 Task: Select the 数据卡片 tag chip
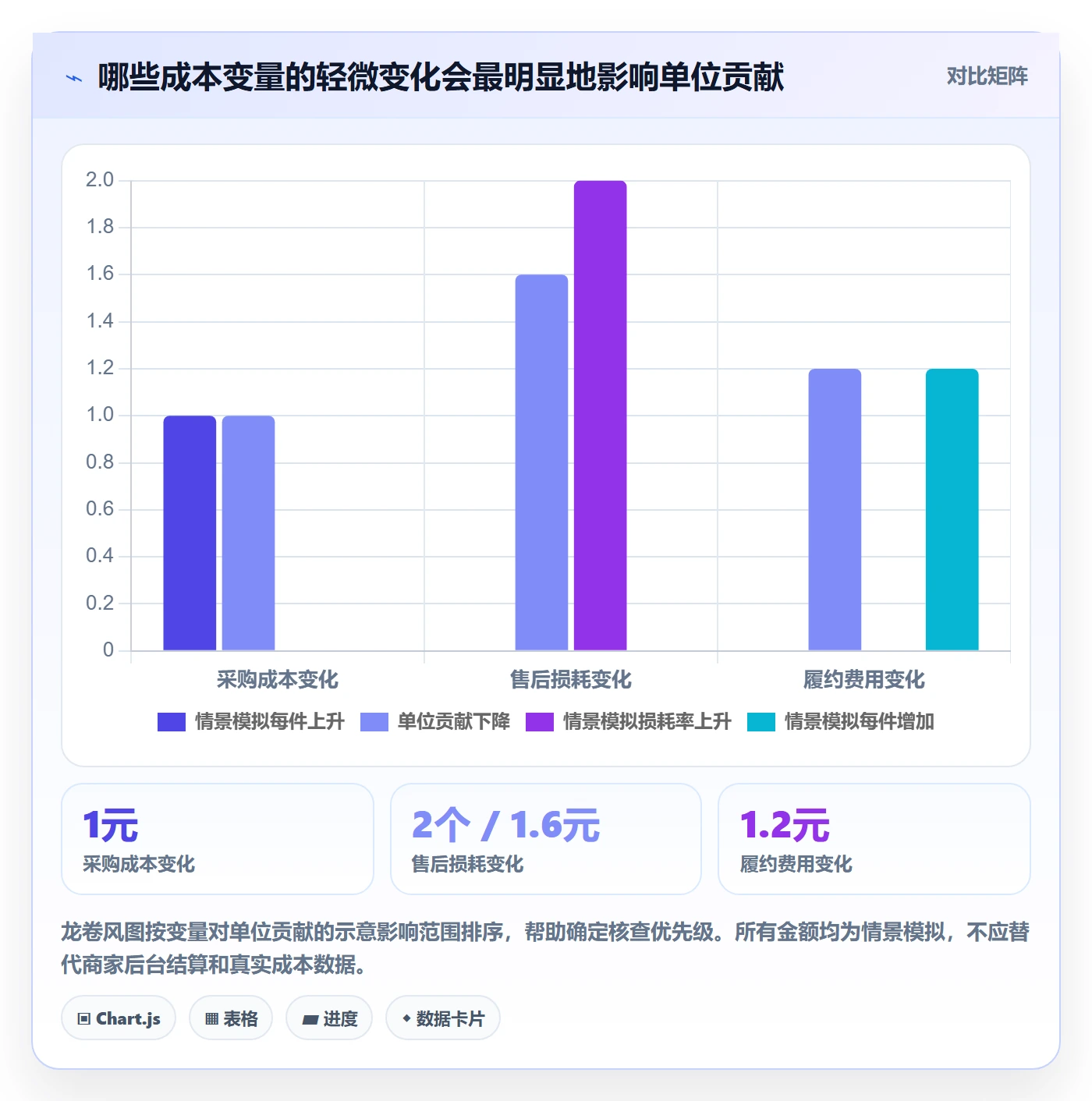(443, 1018)
